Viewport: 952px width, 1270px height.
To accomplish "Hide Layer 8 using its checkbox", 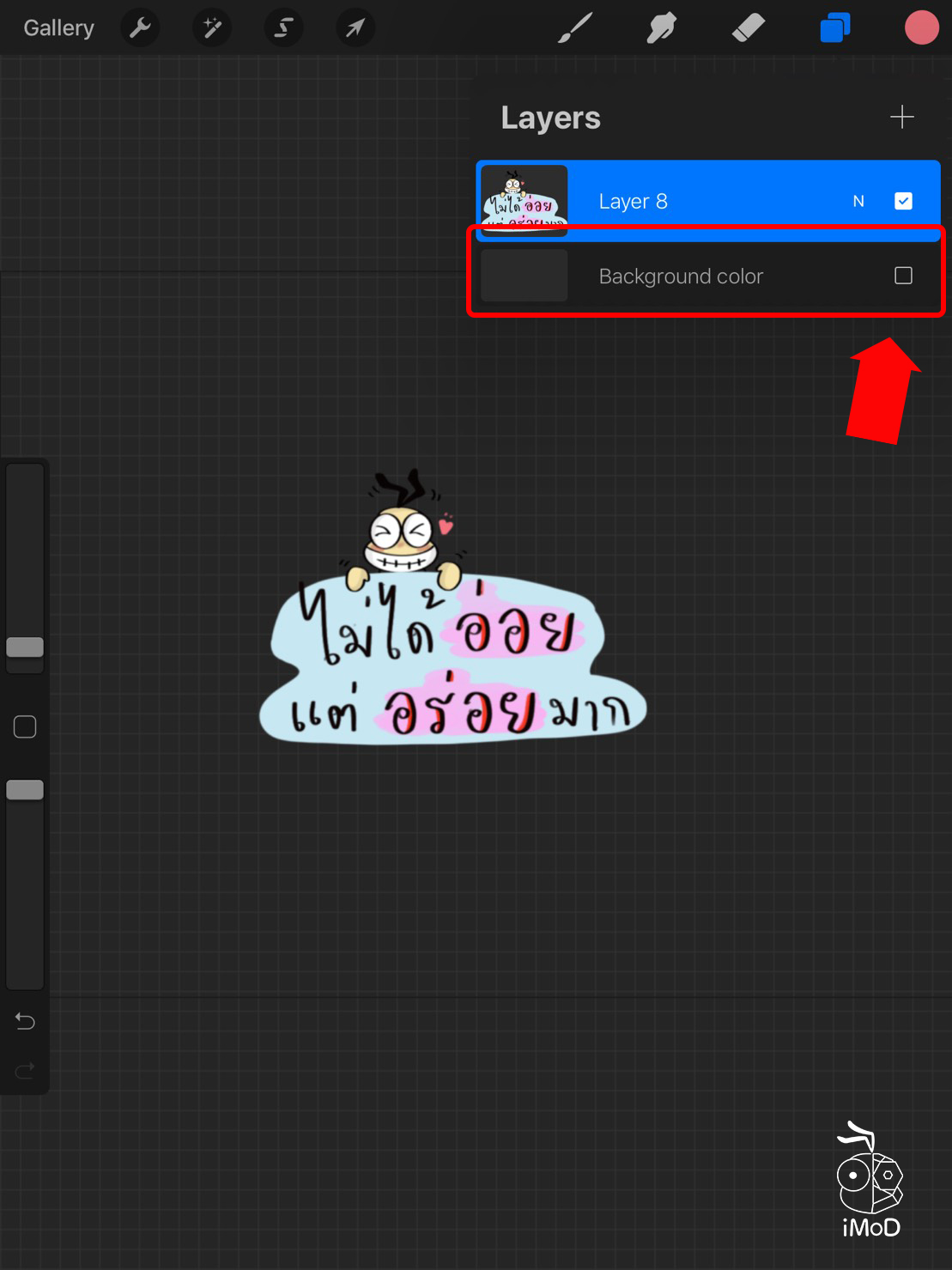I will pos(903,201).
